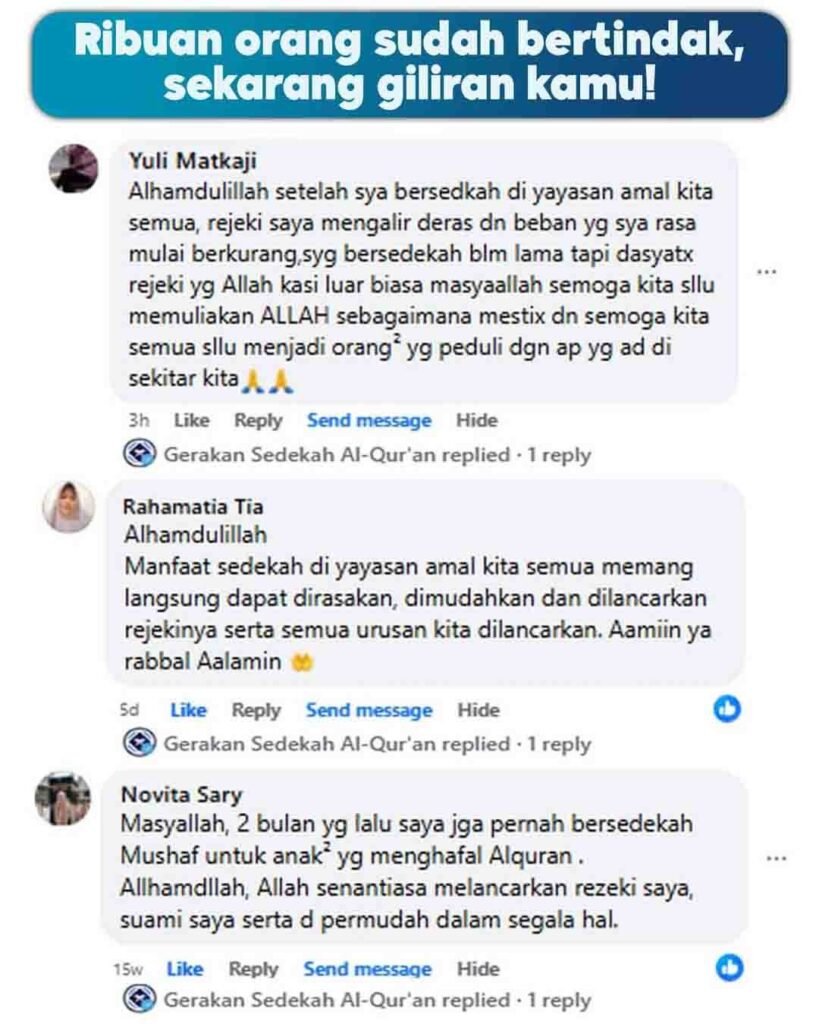Image resolution: width=819 pixels, height=1024 pixels.
Task: Like Yuli Matkaji's comment
Action: pyautogui.click(x=191, y=420)
